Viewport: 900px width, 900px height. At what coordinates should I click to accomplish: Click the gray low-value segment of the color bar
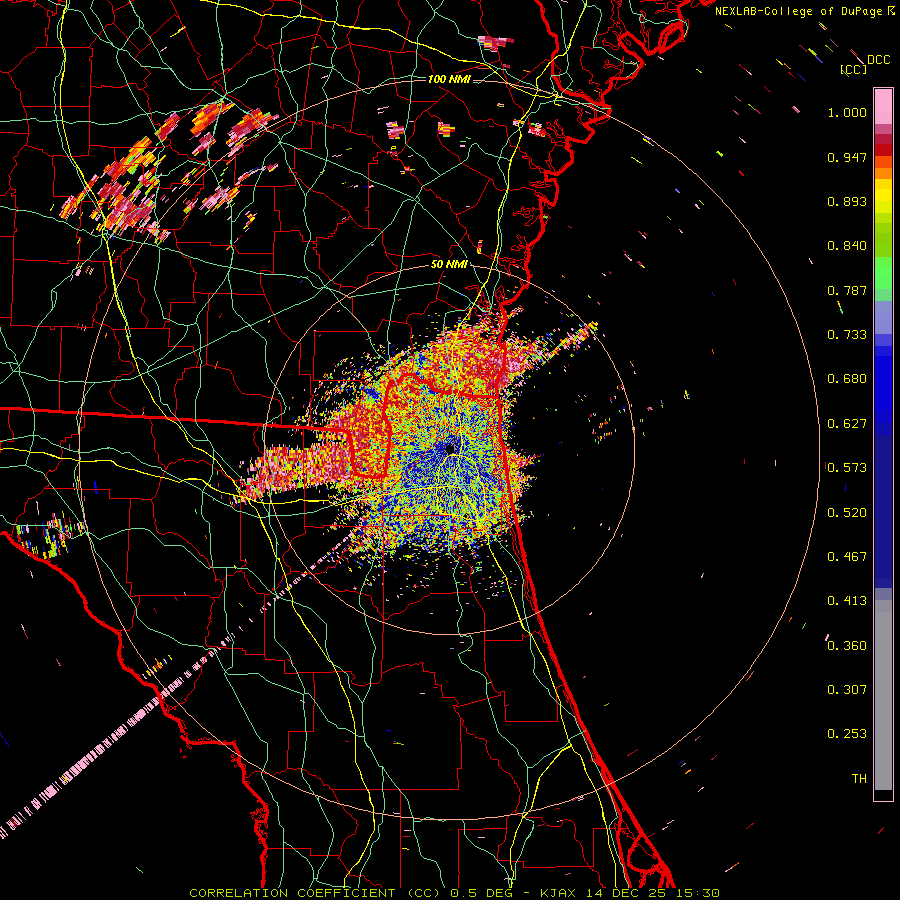(883, 695)
